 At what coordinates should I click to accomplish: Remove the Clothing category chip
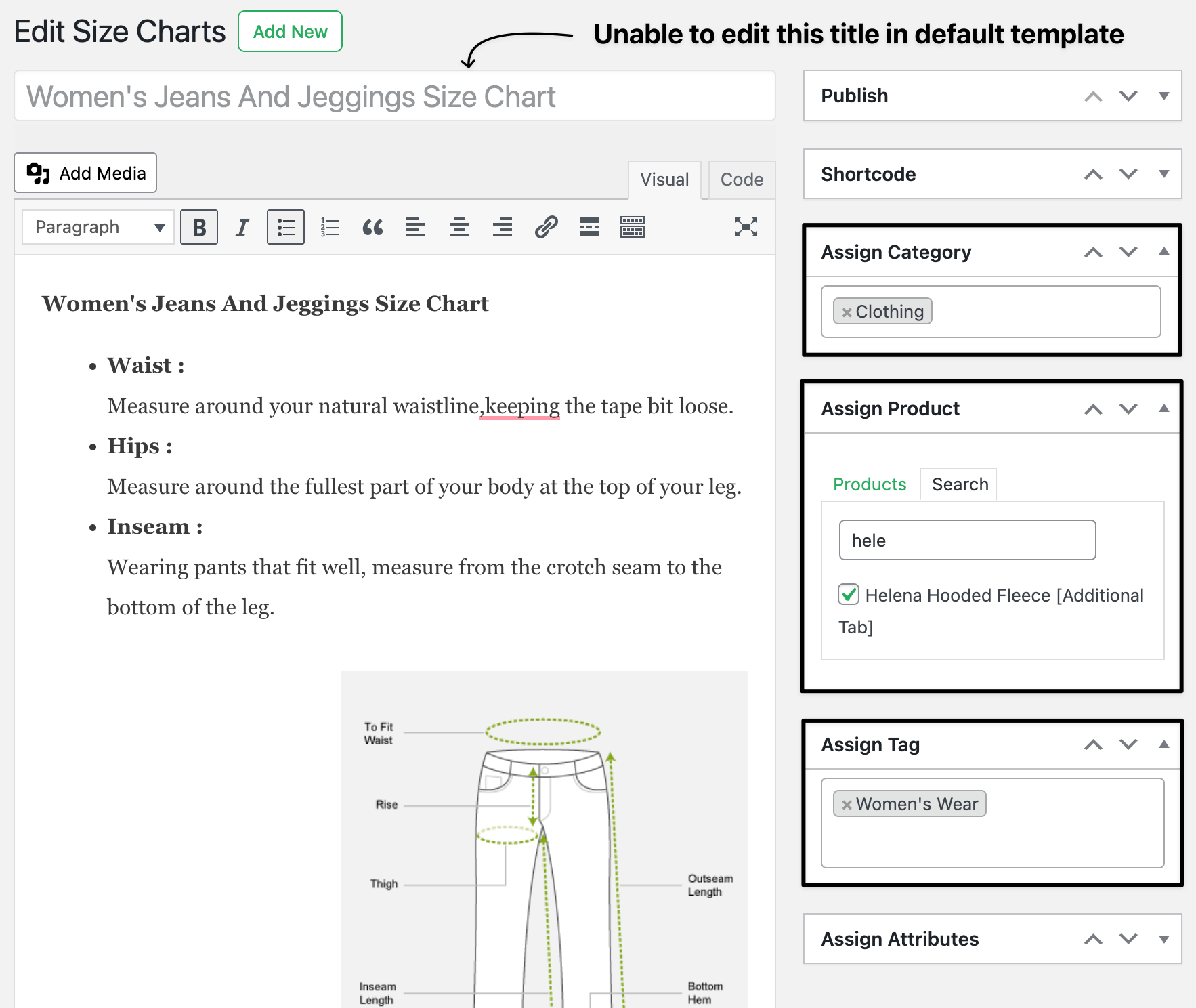point(847,312)
